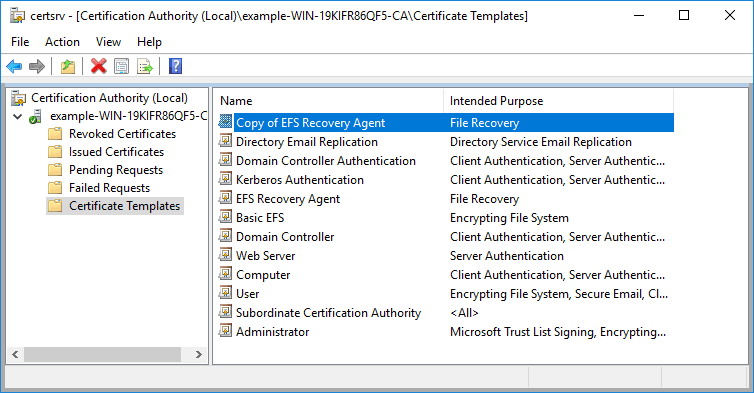Click the Subordinate Certification Authority template icon

225,312
